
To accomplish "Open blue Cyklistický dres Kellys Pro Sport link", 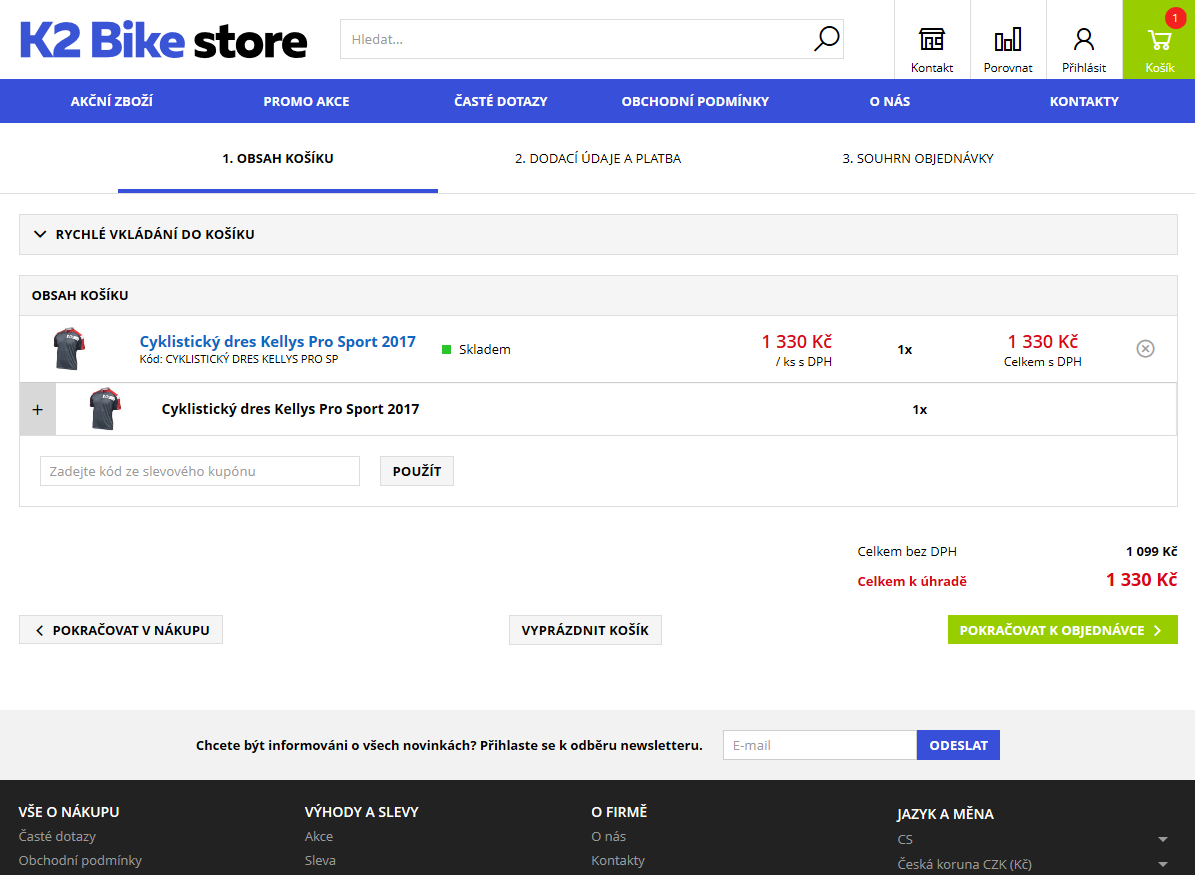I will (x=277, y=341).
